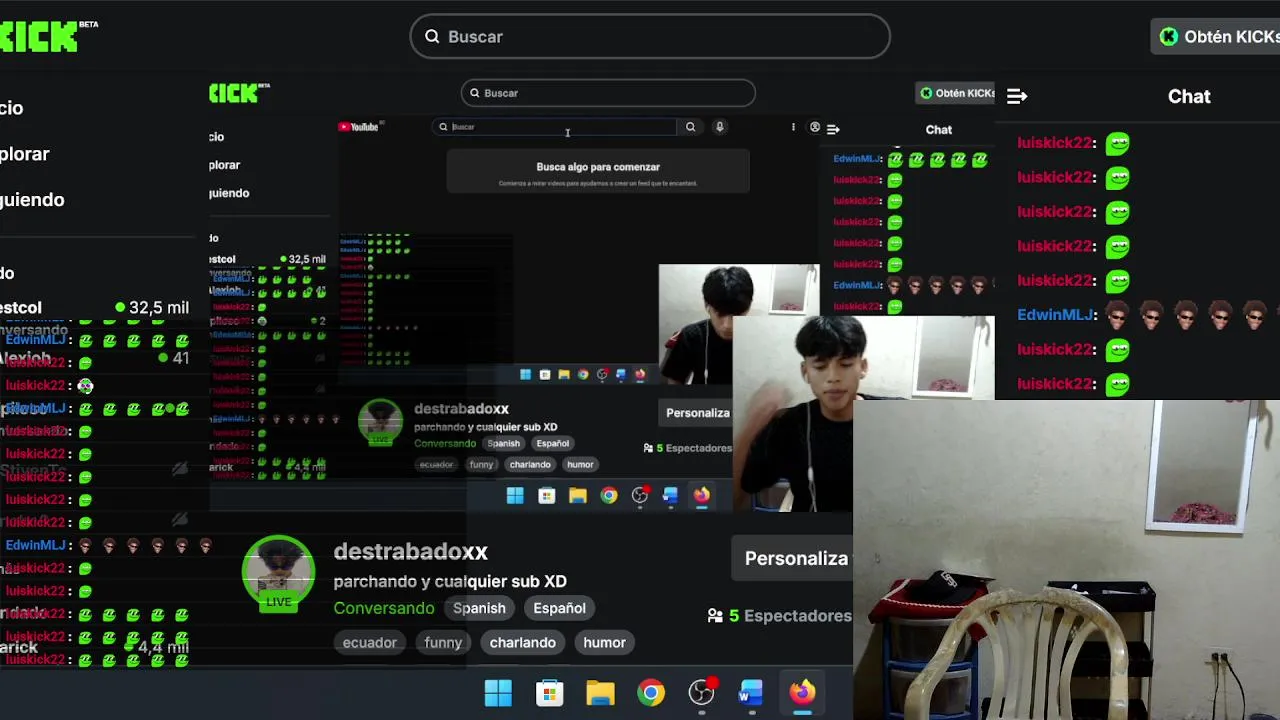1280x720 pixels.
Task: Click the largest funny tag
Action: coord(443,643)
